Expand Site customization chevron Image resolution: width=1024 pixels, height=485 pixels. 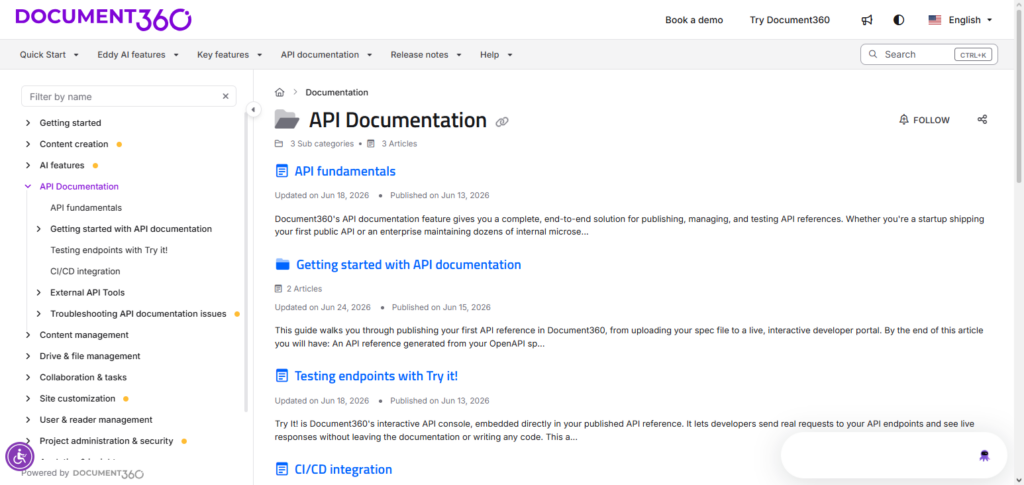(27, 399)
